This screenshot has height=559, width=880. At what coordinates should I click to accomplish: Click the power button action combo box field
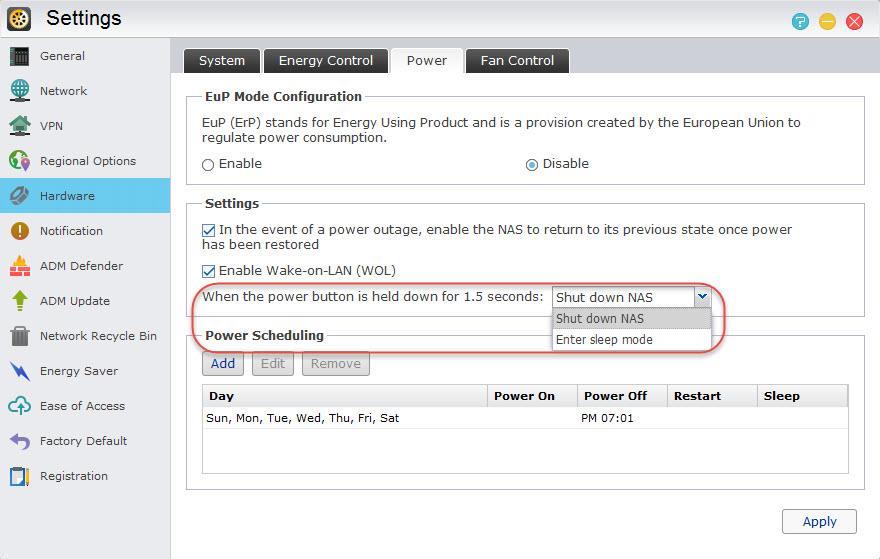pos(631,297)
